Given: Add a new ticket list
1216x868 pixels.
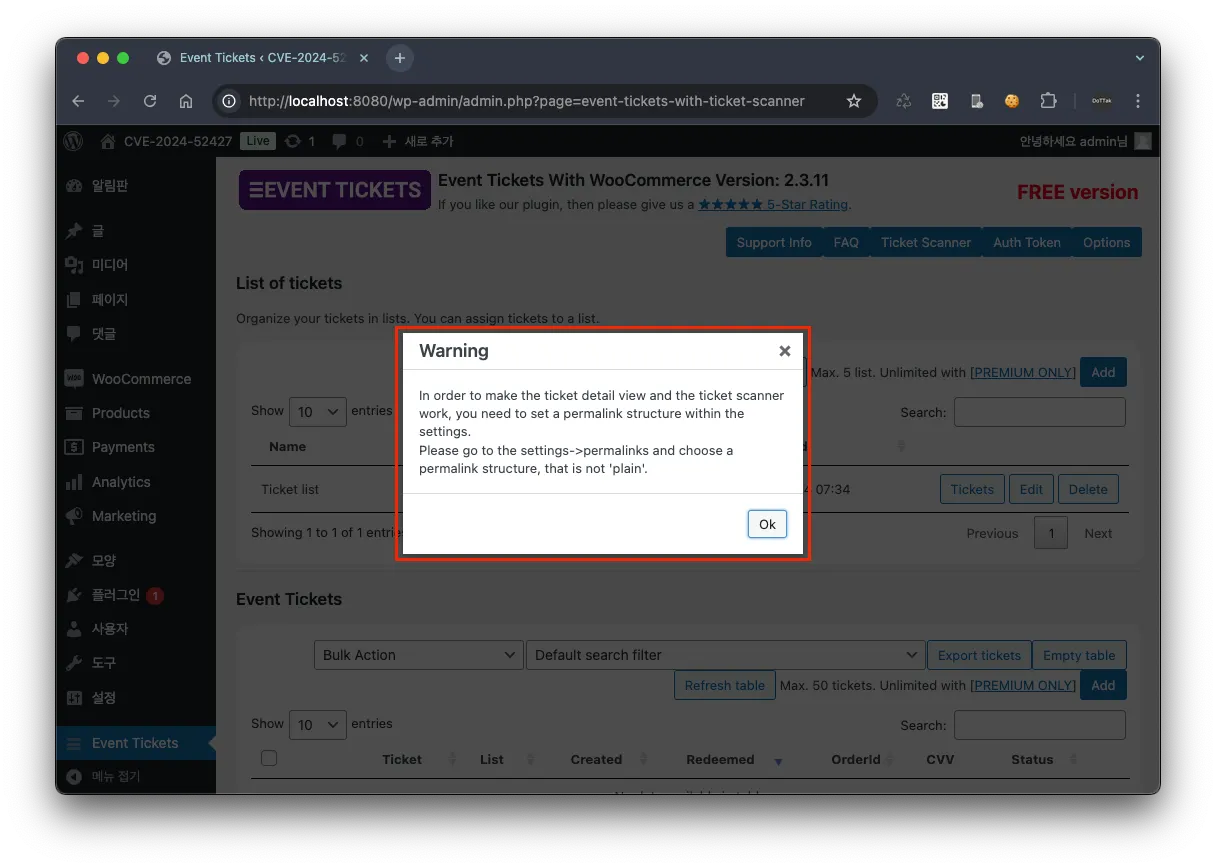Looking at the screenshot, I should (x=1103, y=372).
